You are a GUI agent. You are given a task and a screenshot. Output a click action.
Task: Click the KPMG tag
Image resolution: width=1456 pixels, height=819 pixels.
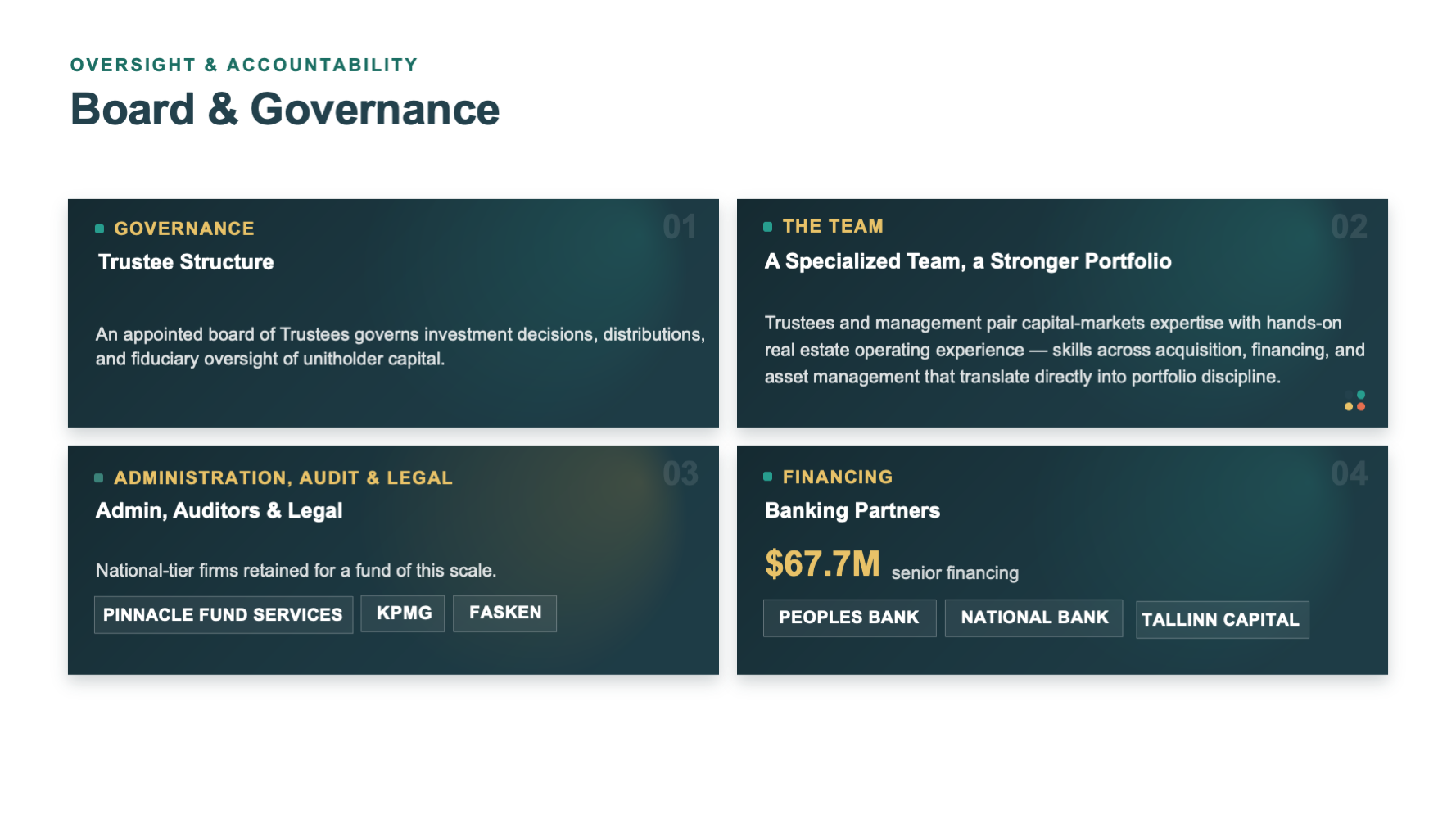click(403, 613)
